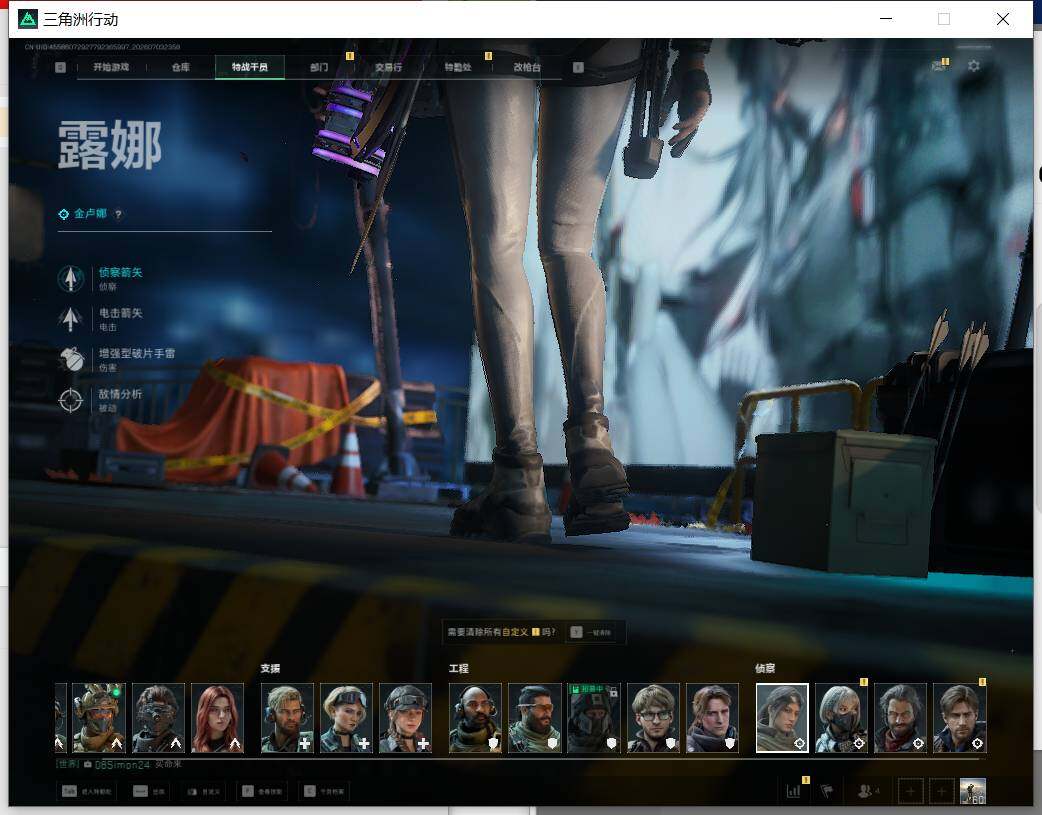Viewport: 1042px width, 815px height.
Task: Click the 一键清除 clear button
Action: click(590, 632)
